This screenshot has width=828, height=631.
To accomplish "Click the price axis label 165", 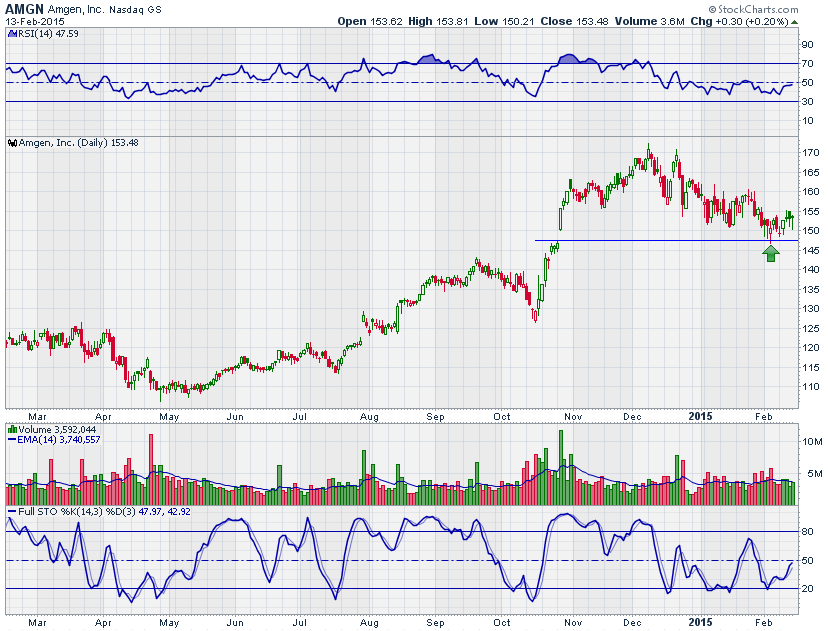I will (811, 173).
